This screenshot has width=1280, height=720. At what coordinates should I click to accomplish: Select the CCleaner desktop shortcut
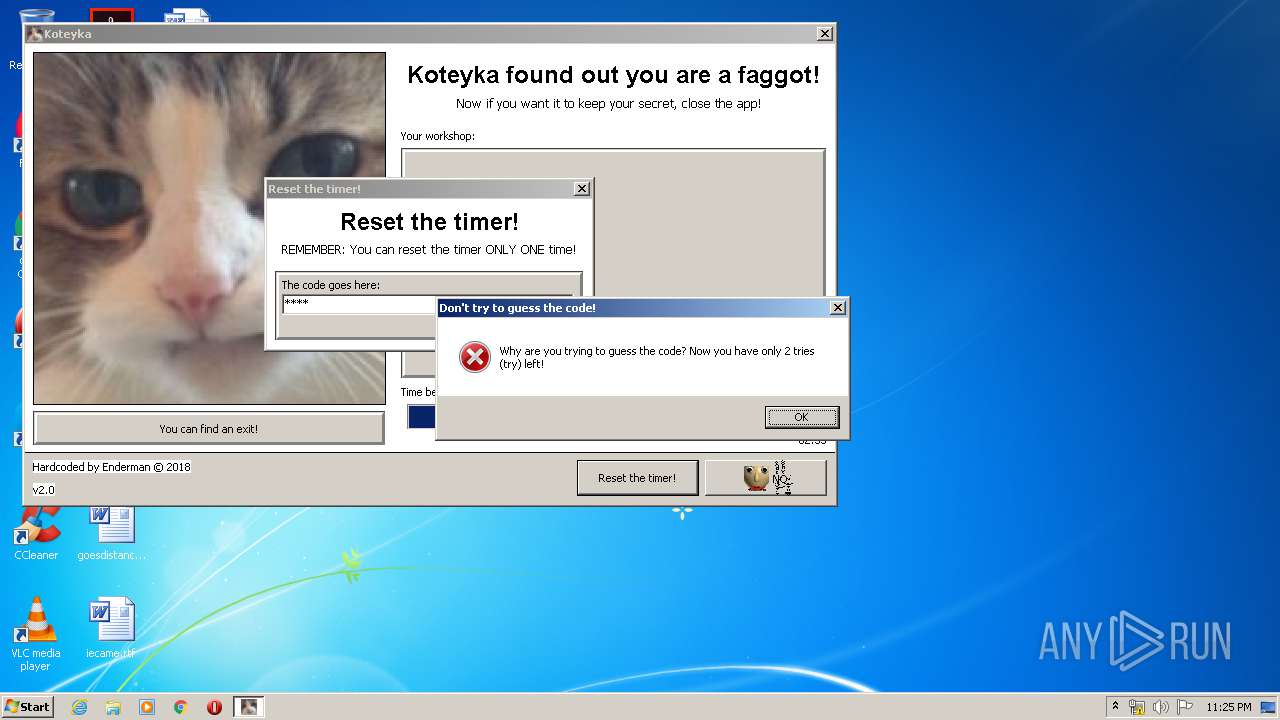coord(36,532)
